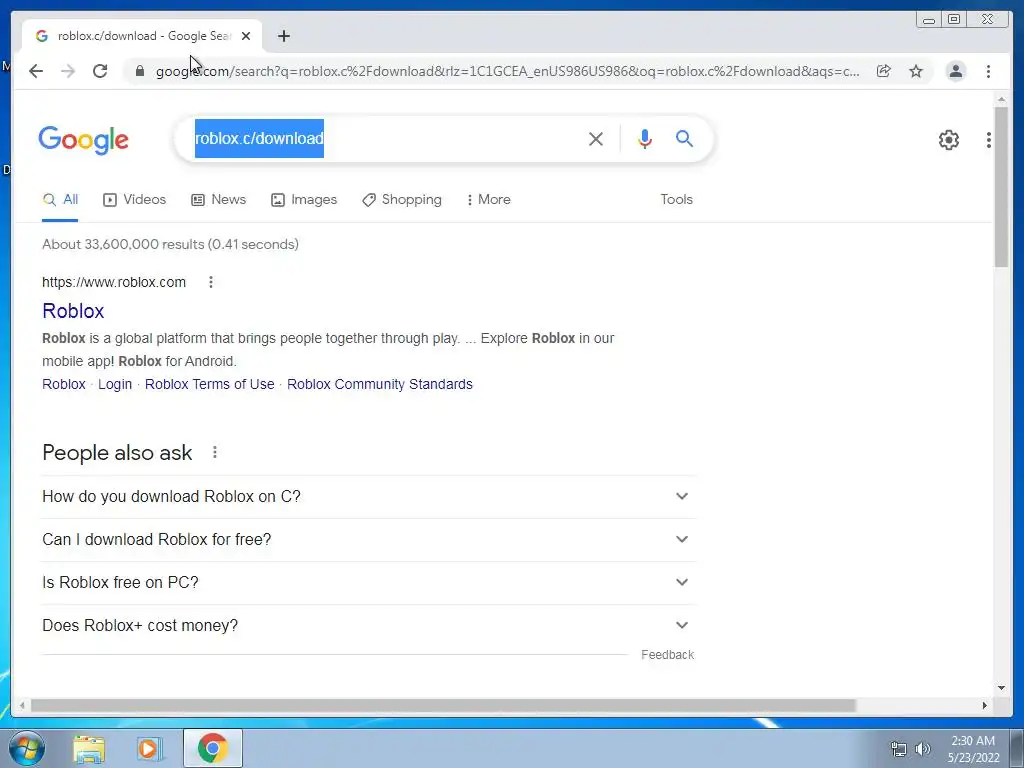Open three-dot options next to roblox.com URL
Image resolution: width=1024 pixels, height=768 pixels.
tap(210, 282)
